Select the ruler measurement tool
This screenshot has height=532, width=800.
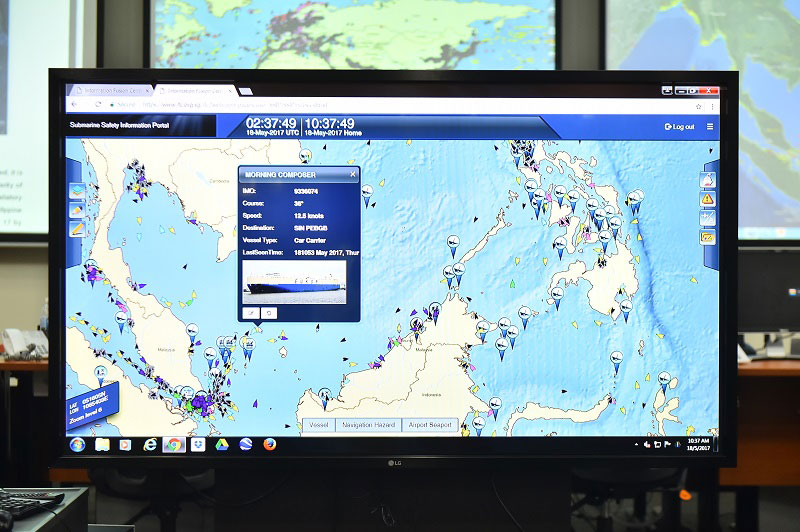tap(76, 229)
